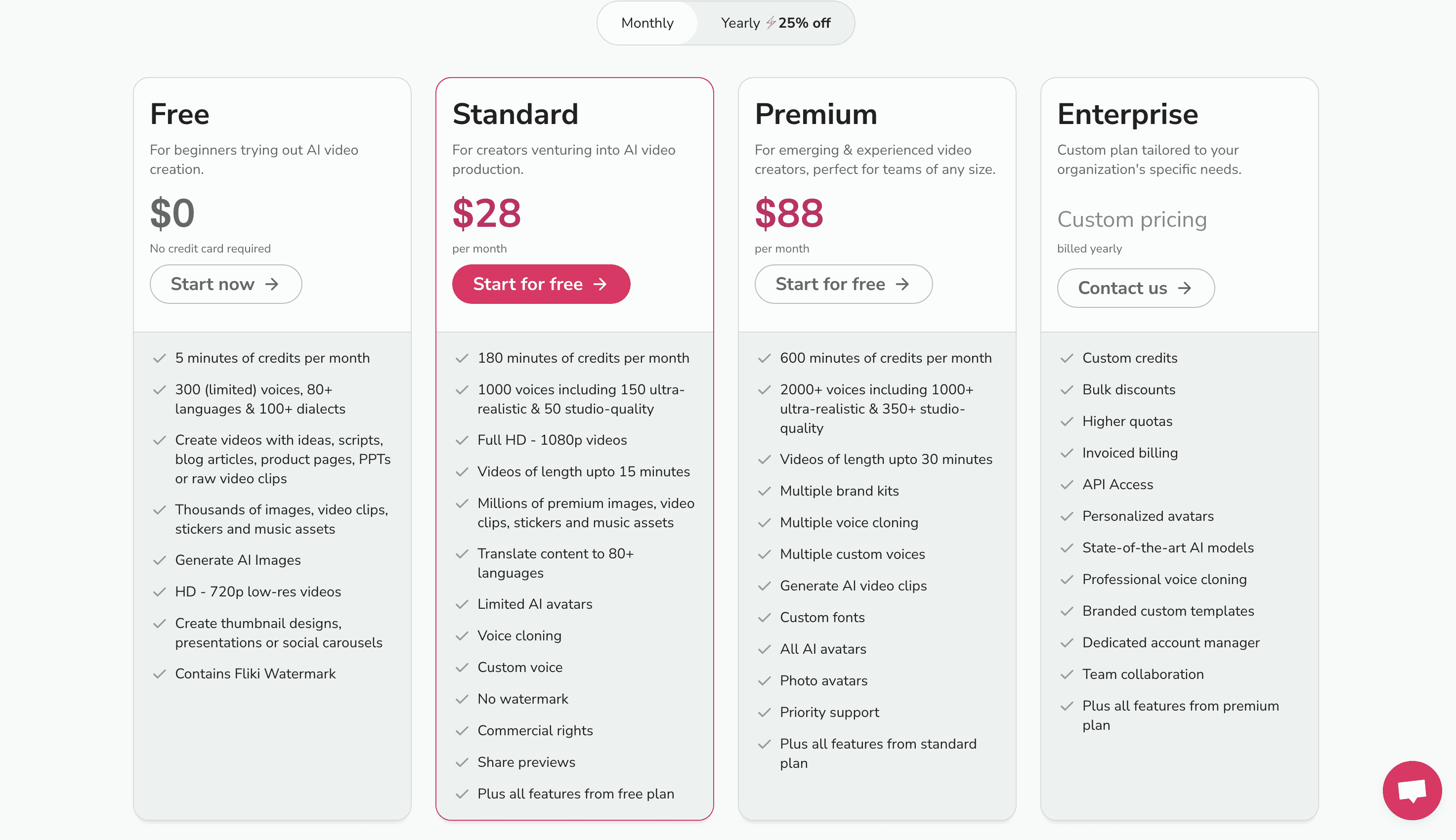1456x840 pixels.
Task: Click checkmark beside Priority support
Action: [x=765, y=713]
